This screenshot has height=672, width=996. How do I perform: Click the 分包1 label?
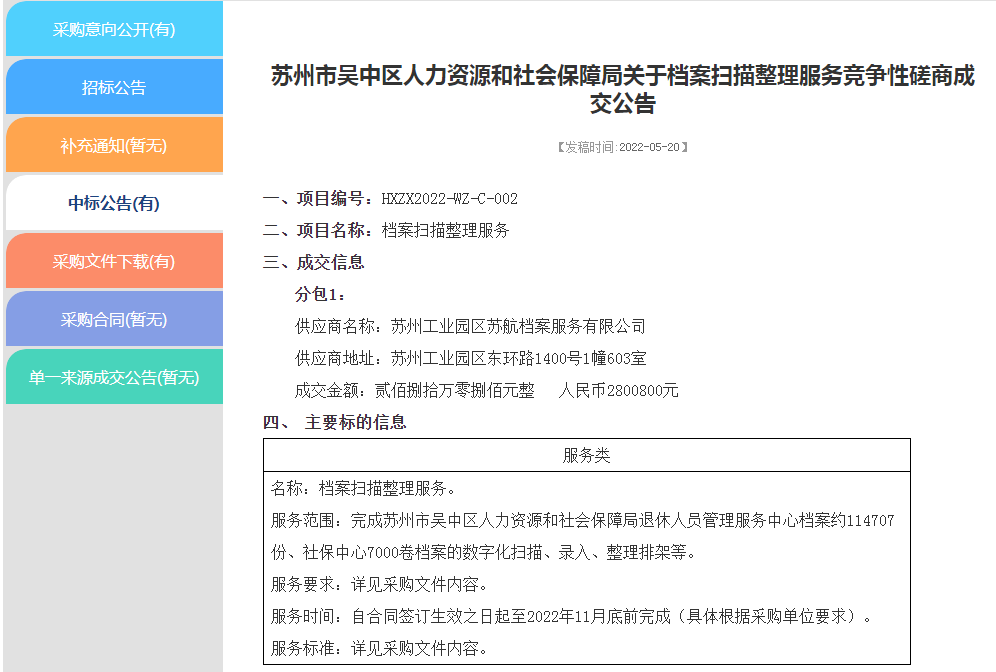pos(321,295)
